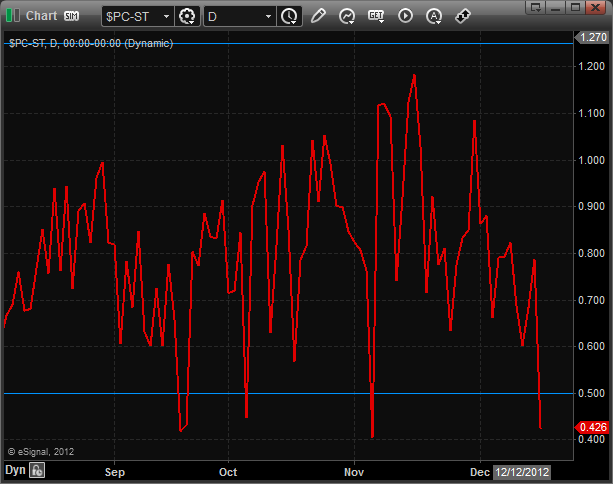Screen dimensions: 613x484
Task: Click the Oct label on time axis
Action: tap(228, 472)
